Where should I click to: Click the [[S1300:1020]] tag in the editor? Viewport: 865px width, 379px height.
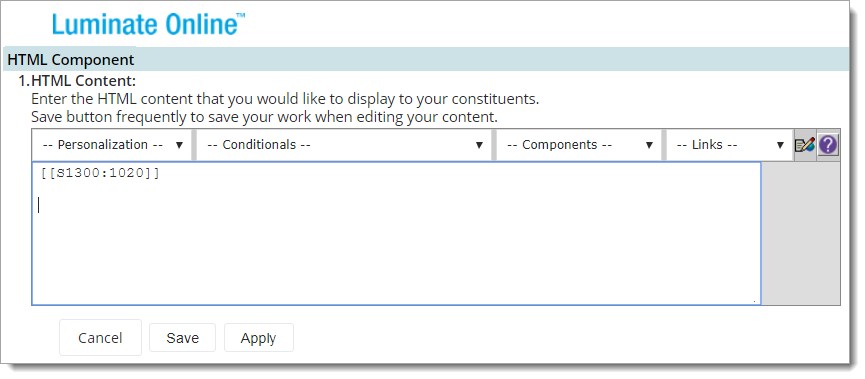pyautogui.click(x=100, y=173)
